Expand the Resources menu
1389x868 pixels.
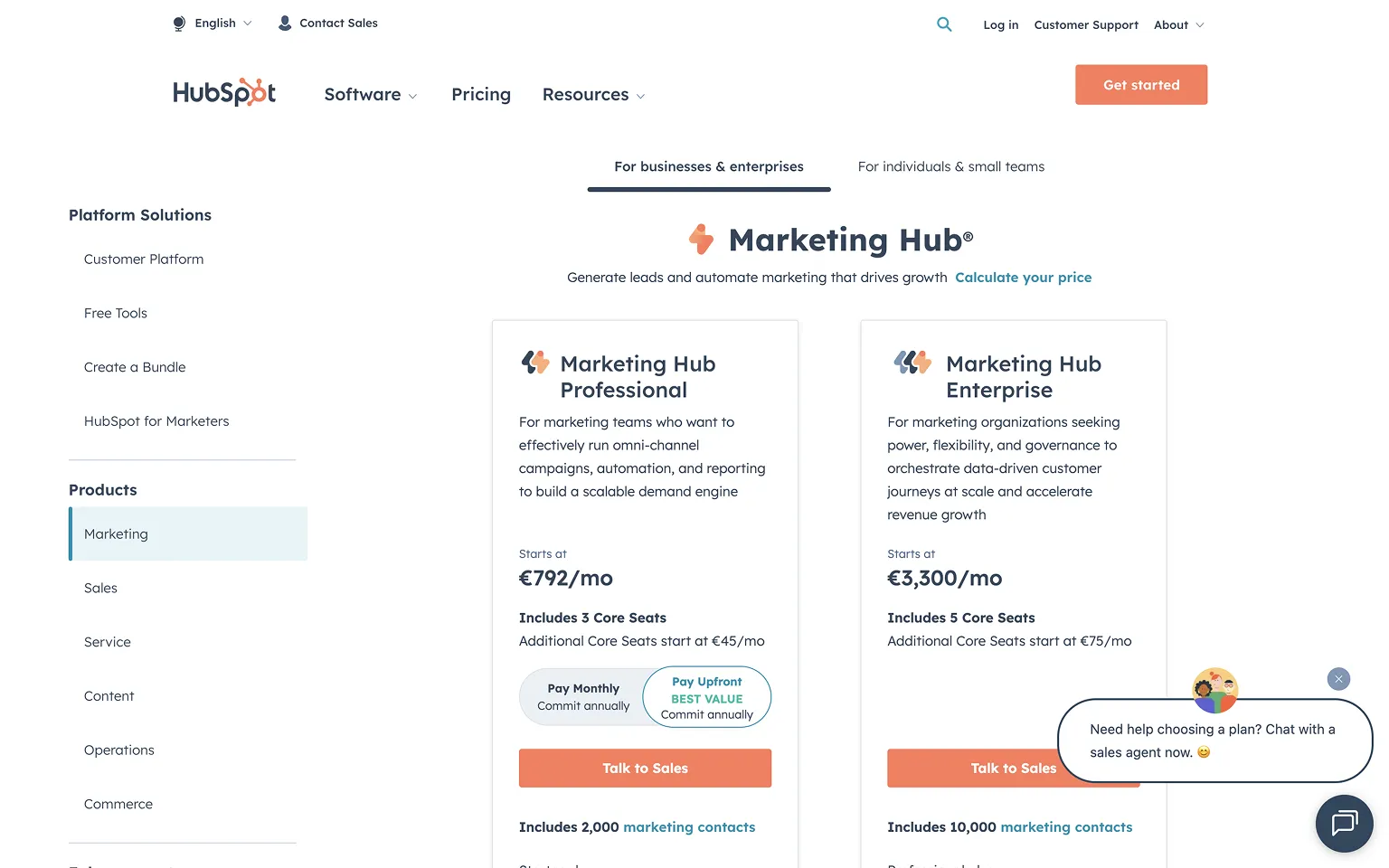(593, 95)
